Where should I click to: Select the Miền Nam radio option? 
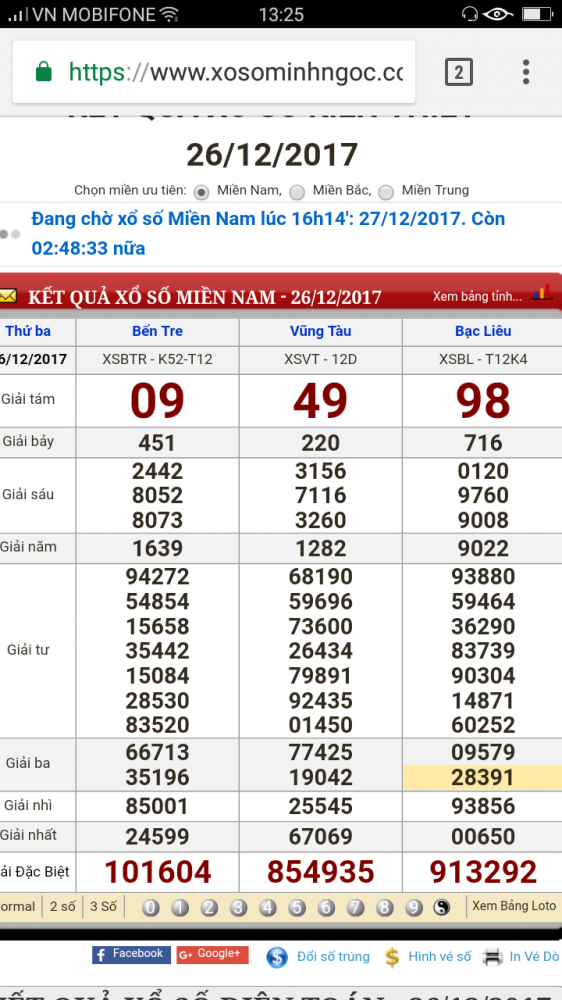pyautogui.click(x=202, y=191)
